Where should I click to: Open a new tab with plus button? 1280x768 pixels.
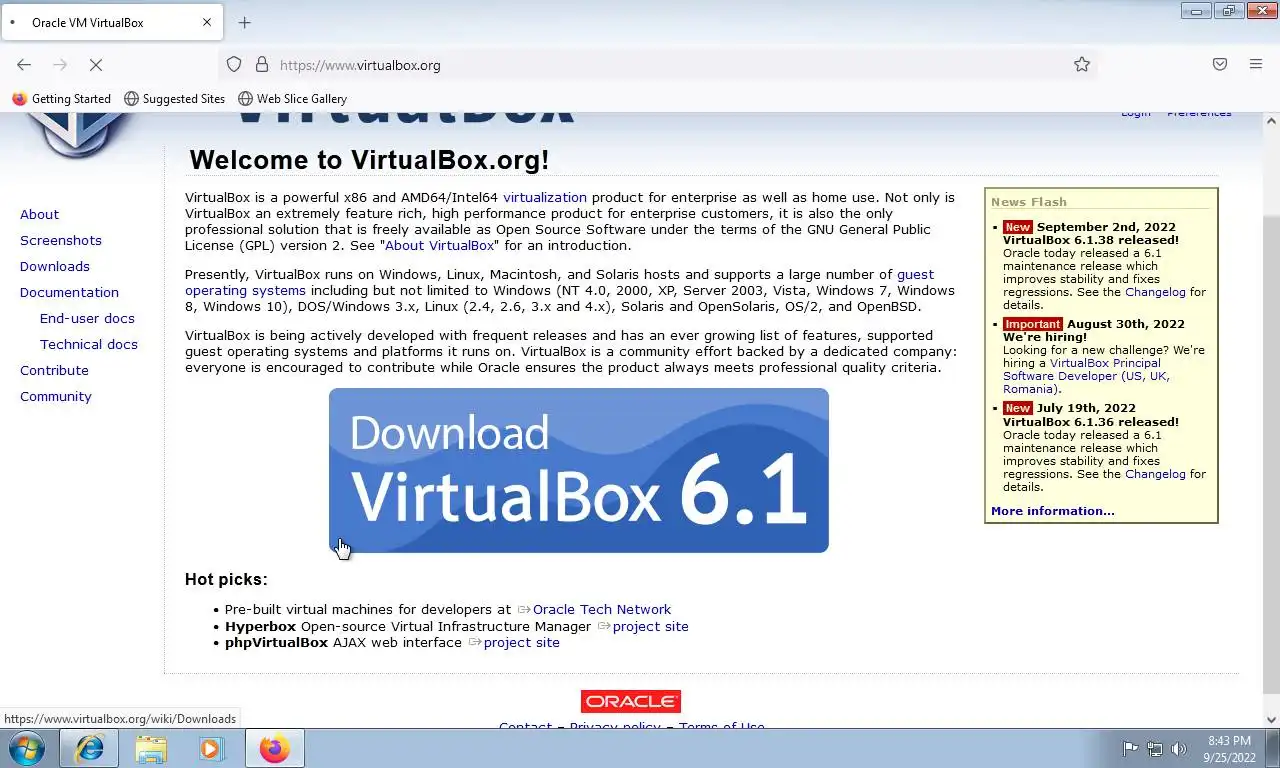pos(244,22)
